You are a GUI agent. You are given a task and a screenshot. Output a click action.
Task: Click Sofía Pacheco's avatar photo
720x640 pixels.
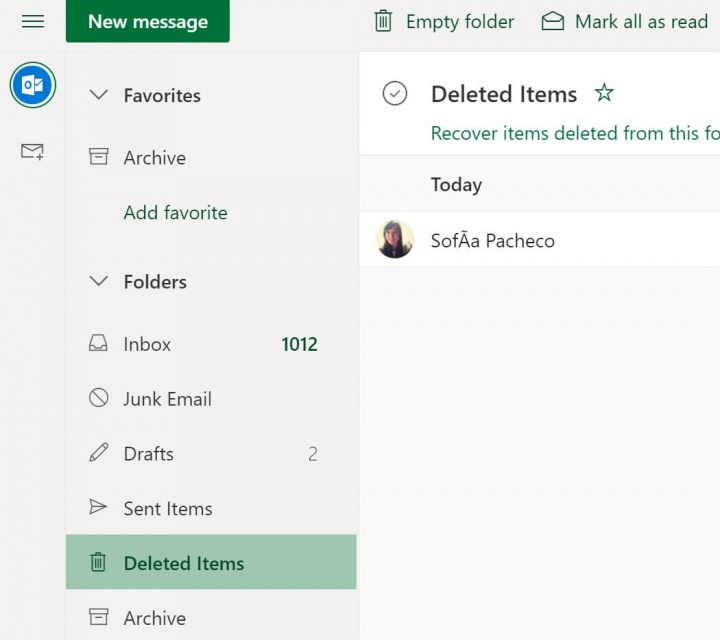pos(395,239)
